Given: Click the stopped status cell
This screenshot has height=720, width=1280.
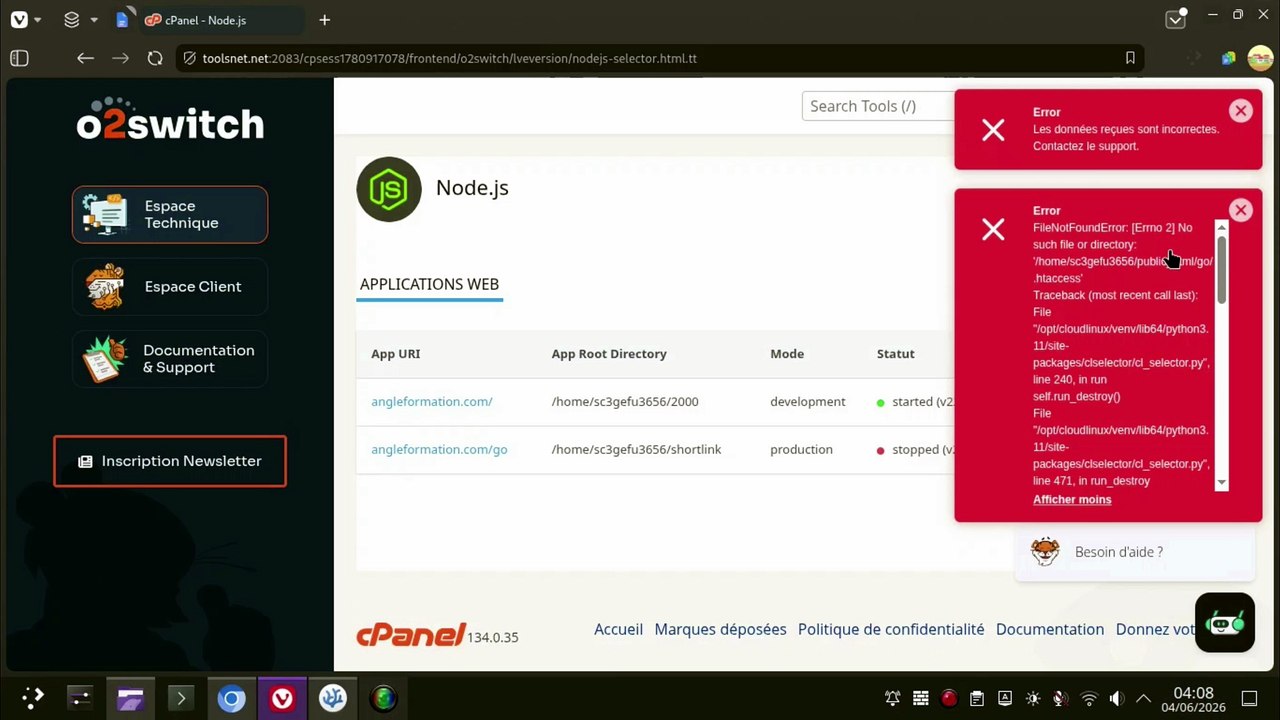Looking at the screenshot, I should pos(915,449).
